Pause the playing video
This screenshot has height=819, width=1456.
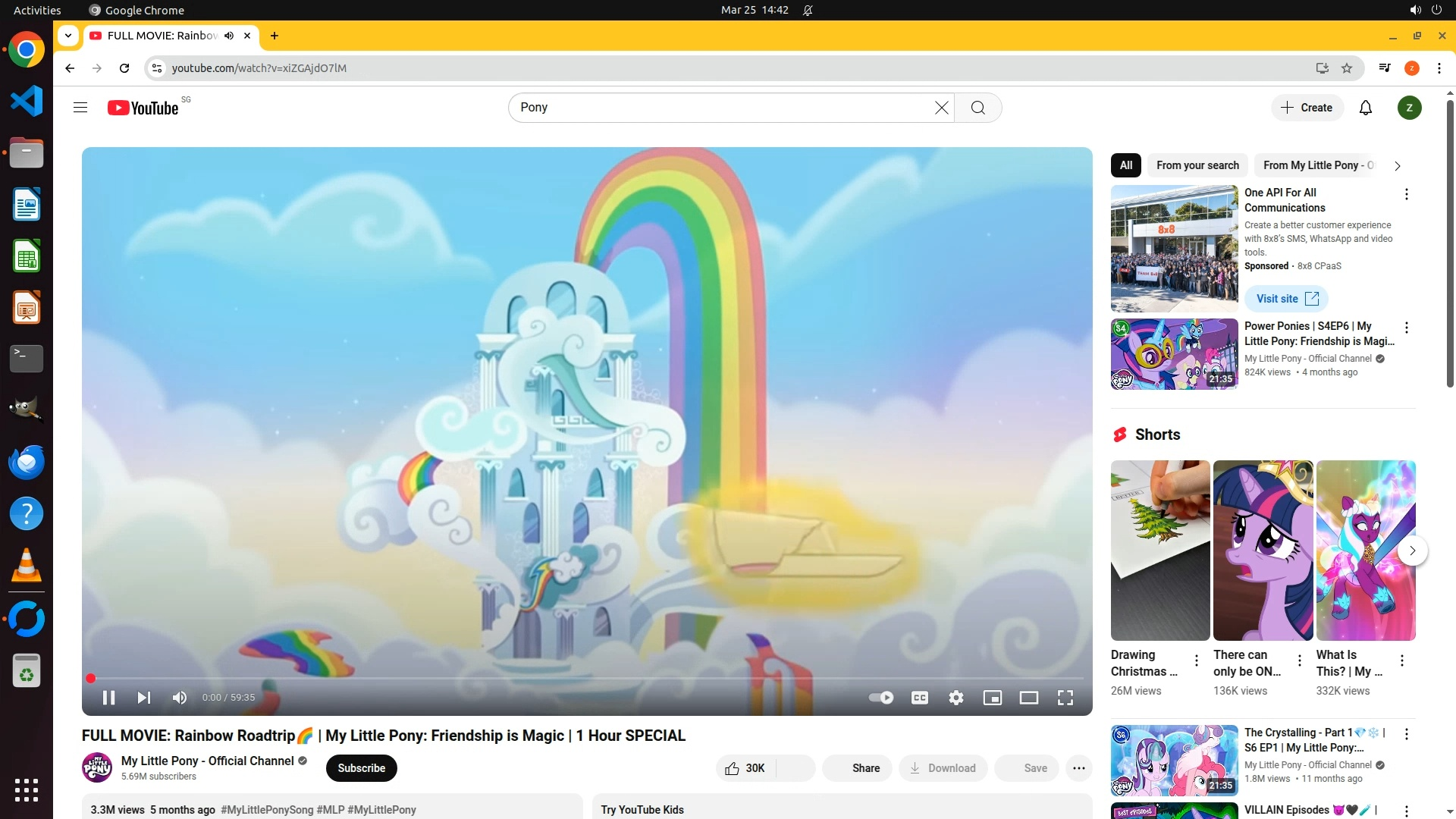point(108,698)
